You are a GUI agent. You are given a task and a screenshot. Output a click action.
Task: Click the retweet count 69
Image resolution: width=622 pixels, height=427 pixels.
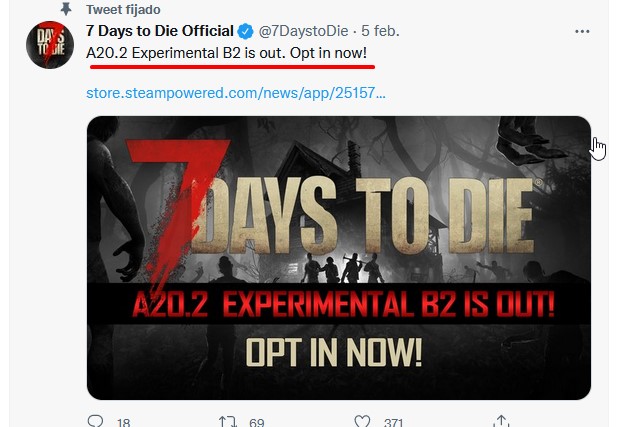256,422
